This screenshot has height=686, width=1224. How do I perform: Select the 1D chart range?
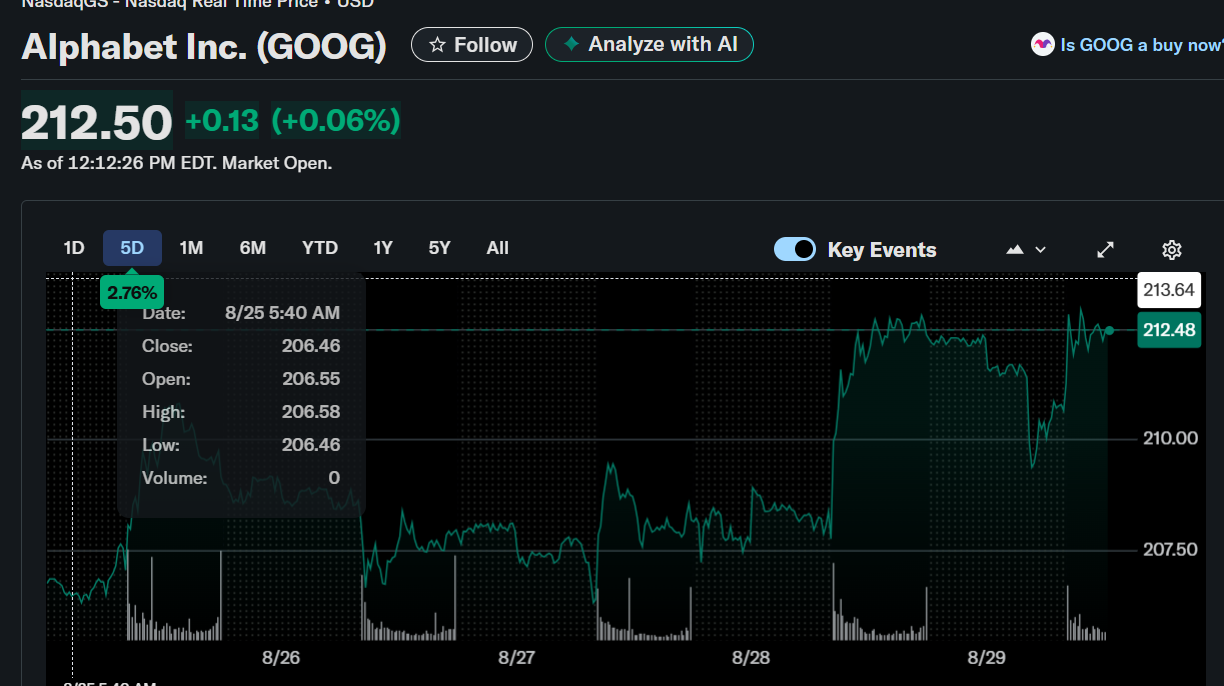[74, 248]
